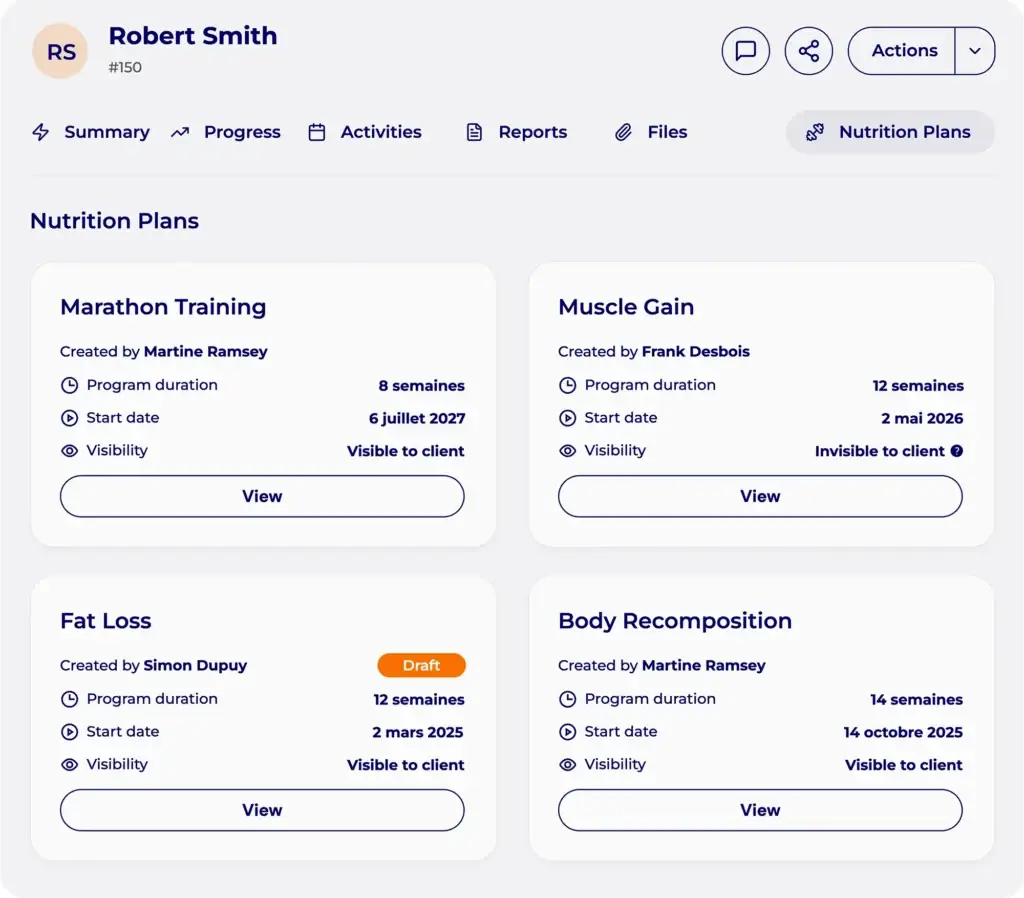1024x898 pixels.
Task: Click the Muscle Gain visibility eye icon
Action: click(568, 451)
